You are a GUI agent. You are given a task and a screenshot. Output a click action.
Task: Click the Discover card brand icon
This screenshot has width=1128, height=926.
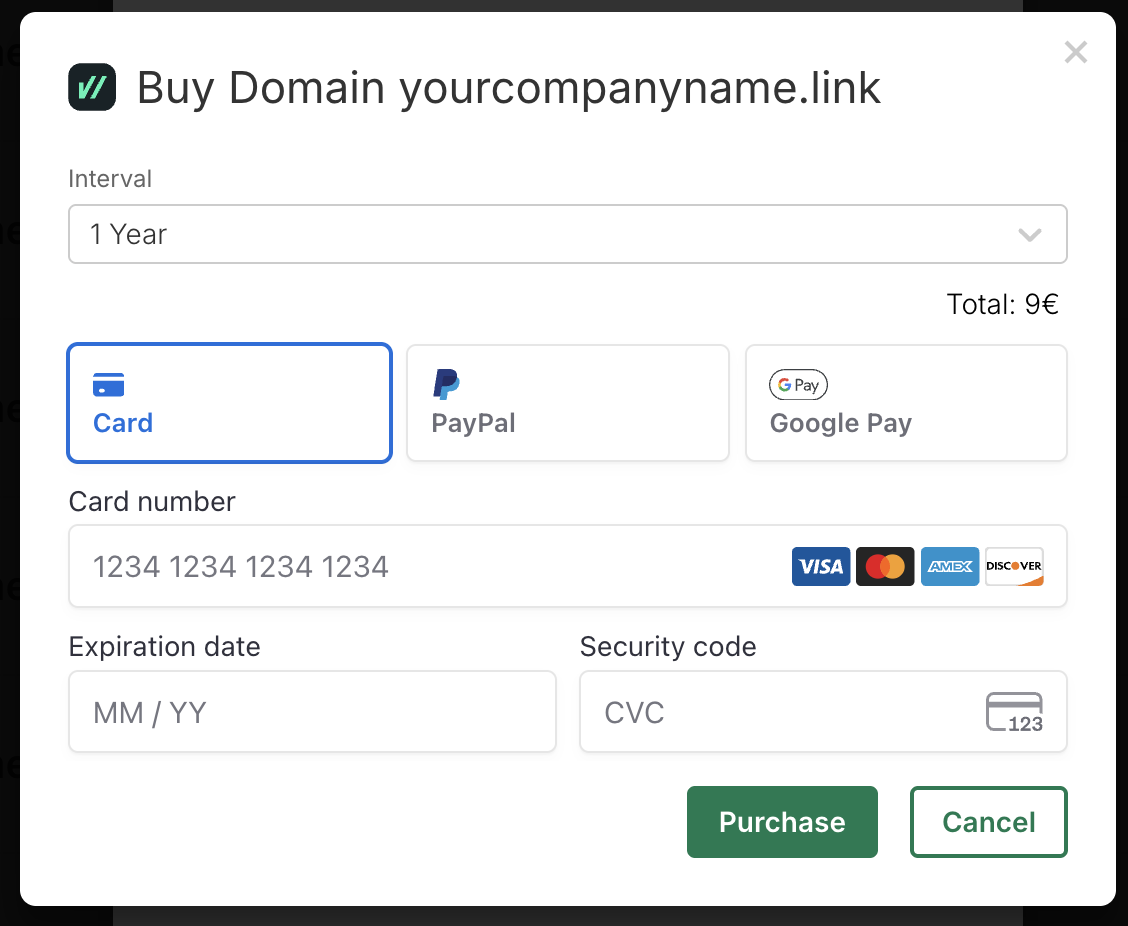1014,567
